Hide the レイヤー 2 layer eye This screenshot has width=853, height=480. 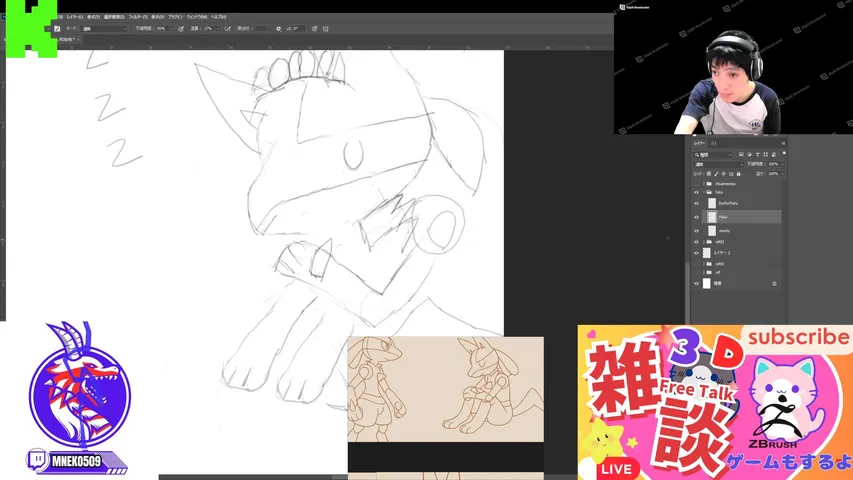click(x=696, y=253)
